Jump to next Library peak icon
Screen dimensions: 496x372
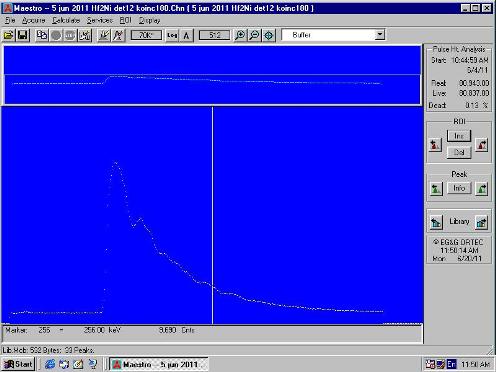pyautogui.click(x=482, y=222)
